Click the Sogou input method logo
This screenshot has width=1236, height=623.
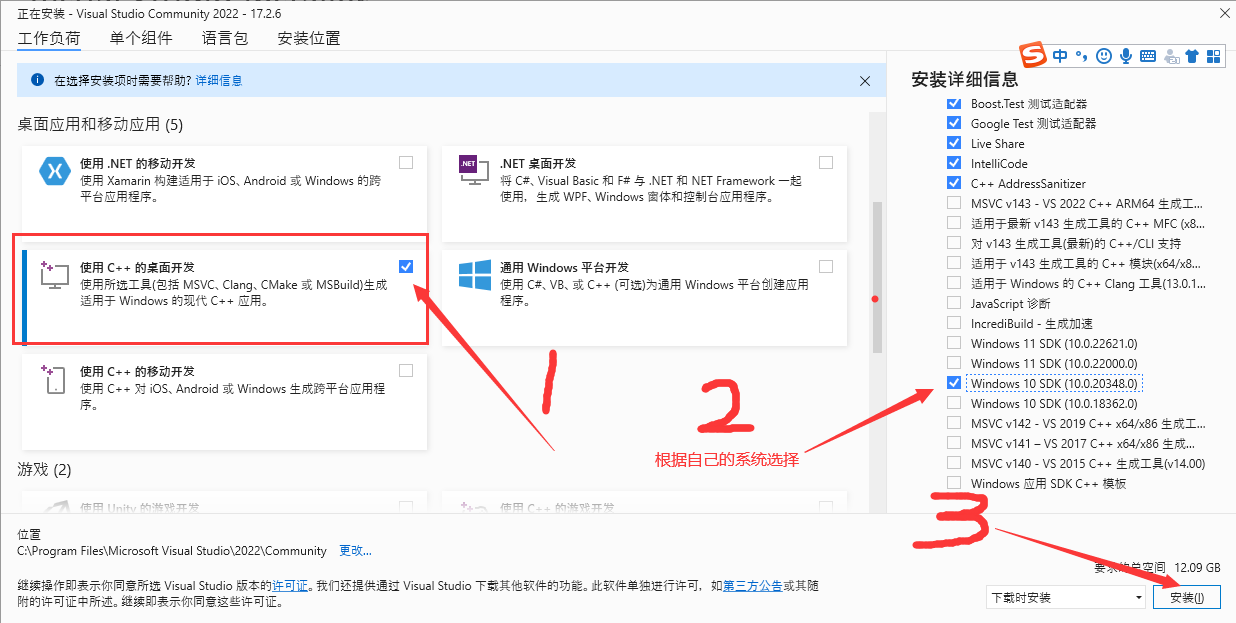click(x=1032, y=55)
